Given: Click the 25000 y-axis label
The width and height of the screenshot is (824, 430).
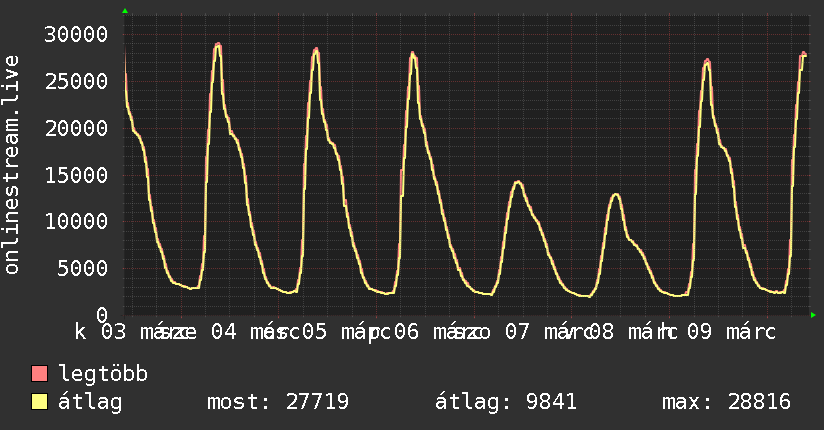Looking at the screenshot, I should coord(76,81).
